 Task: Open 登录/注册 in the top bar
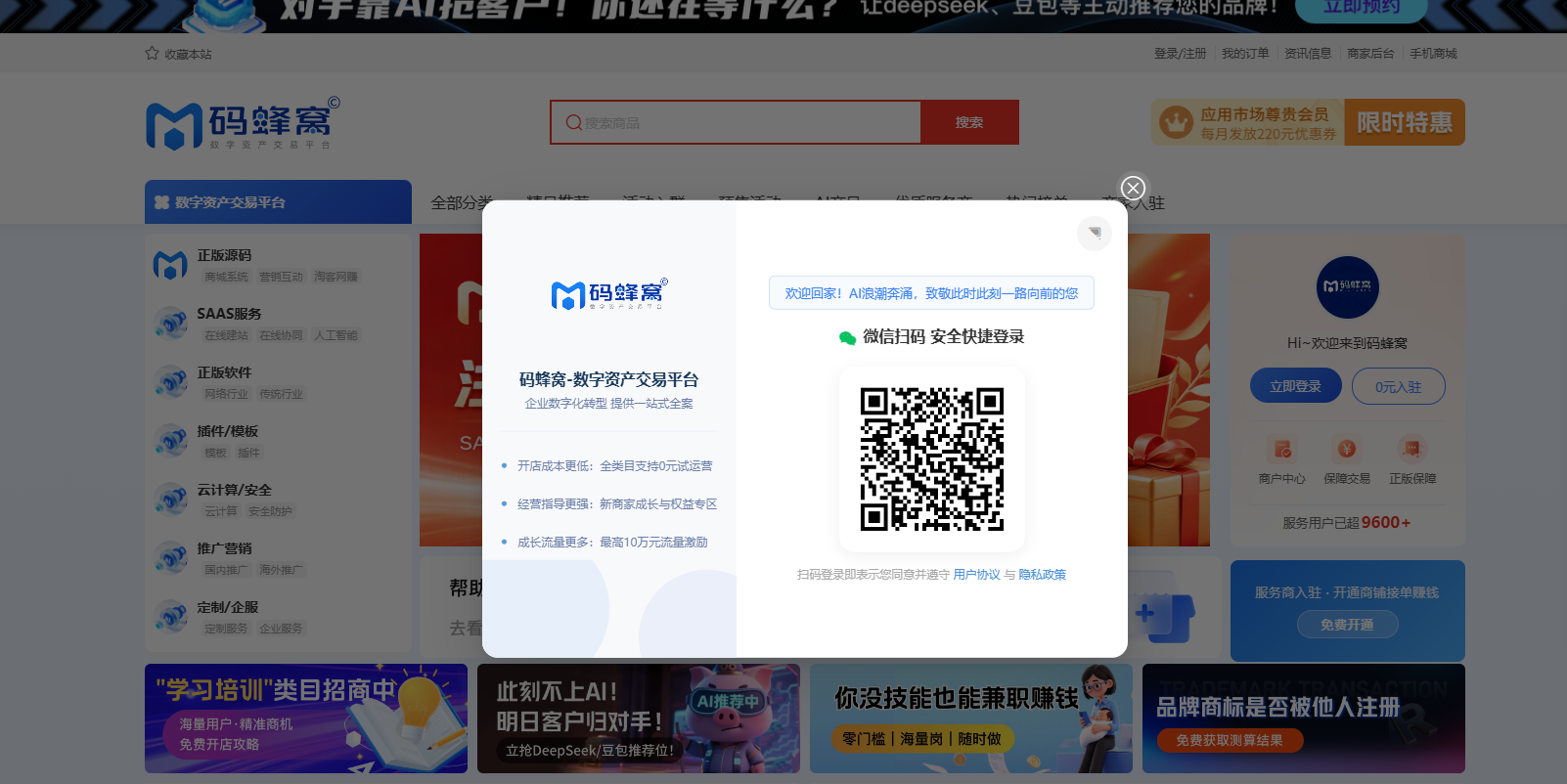(1180, 54)
